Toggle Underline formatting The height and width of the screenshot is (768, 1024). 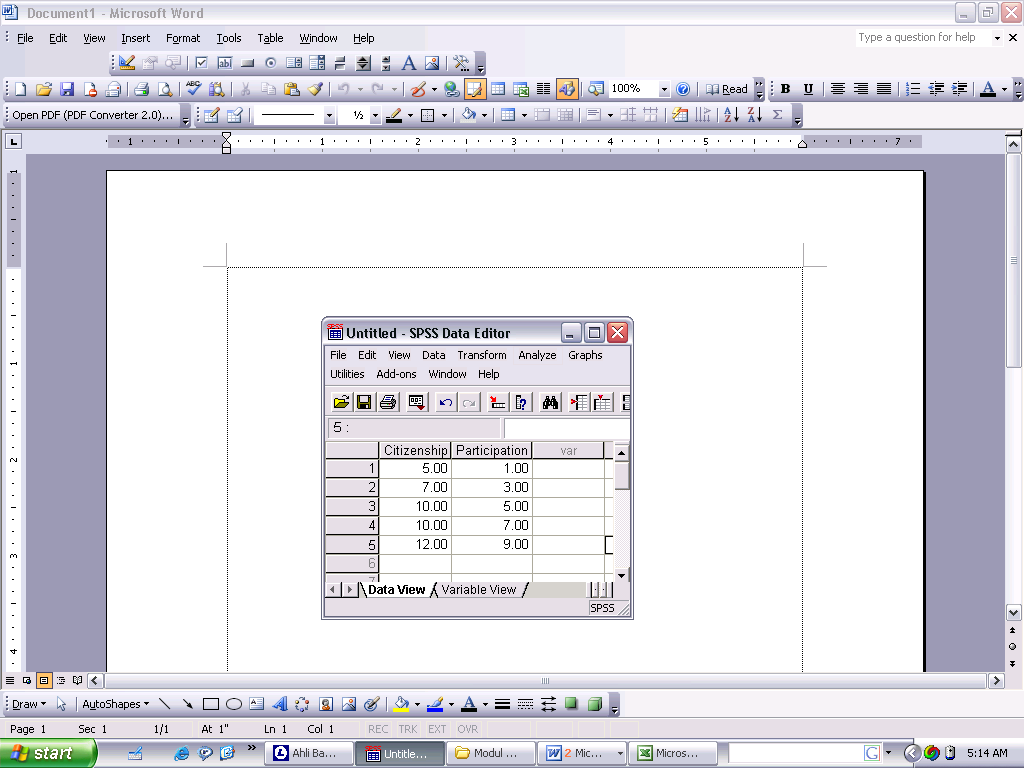808,89
